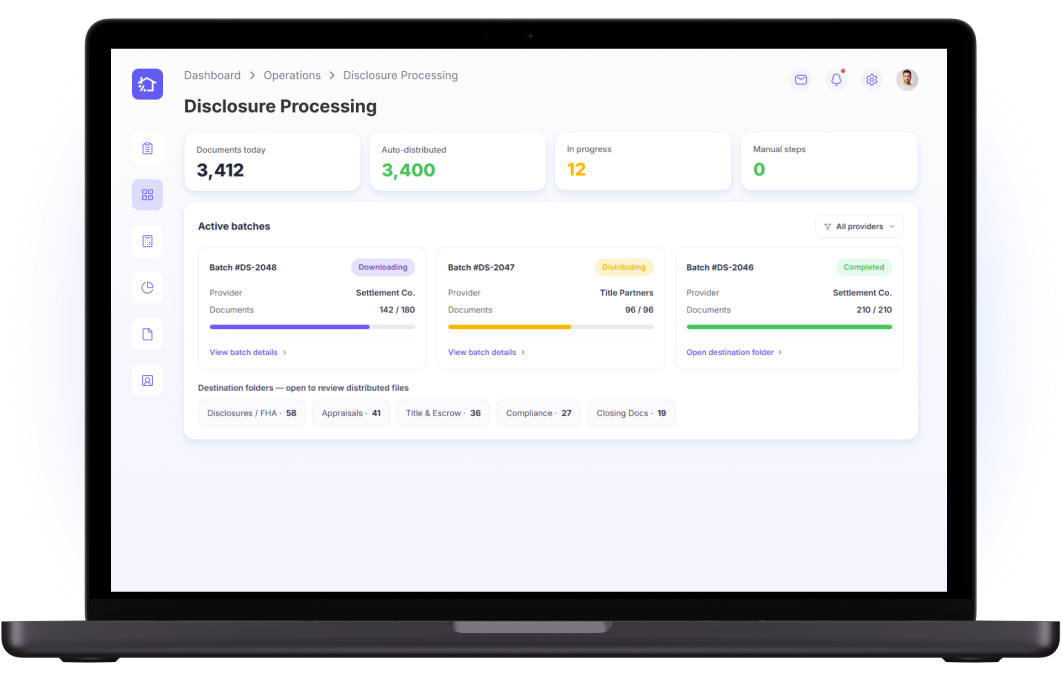Click the Batch #DS-2046 progress bar
1062x675 pixels.
789,327
